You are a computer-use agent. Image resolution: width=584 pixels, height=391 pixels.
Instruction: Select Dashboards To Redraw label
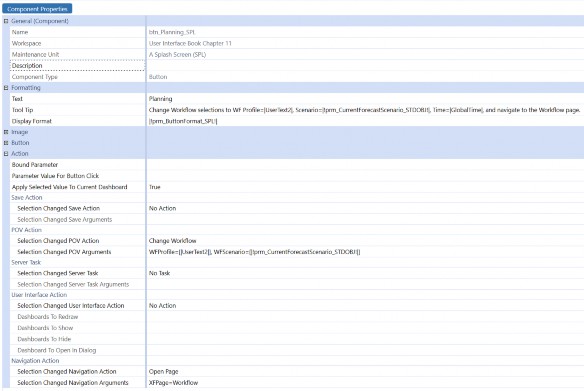[x=48, y=317]
